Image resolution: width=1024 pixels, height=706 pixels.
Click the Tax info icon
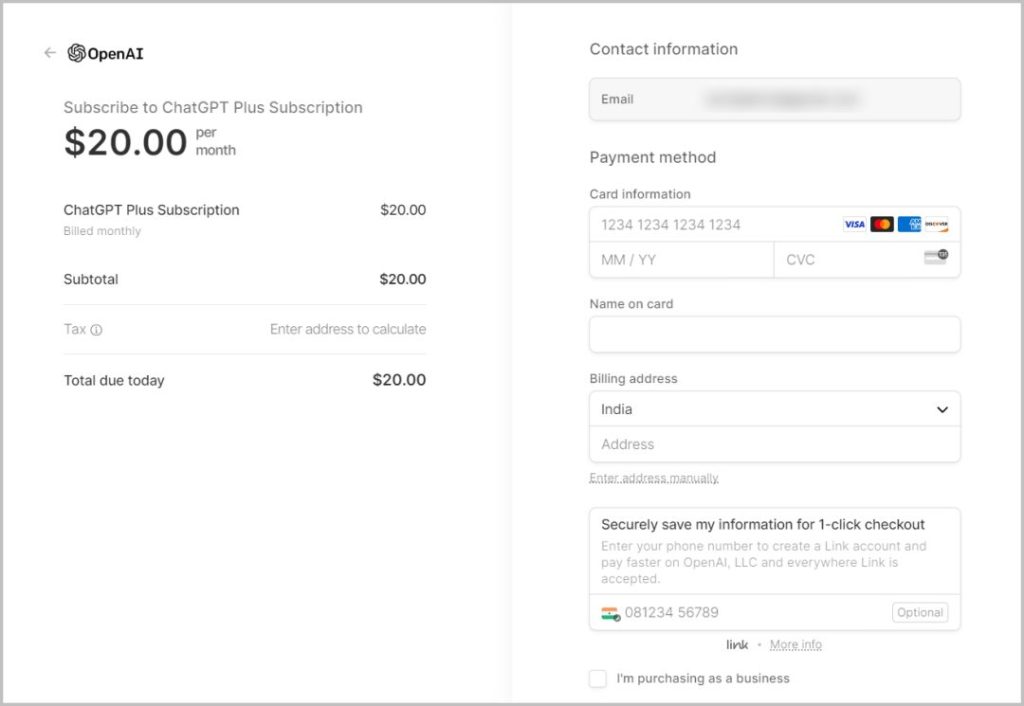click(96, 330)
